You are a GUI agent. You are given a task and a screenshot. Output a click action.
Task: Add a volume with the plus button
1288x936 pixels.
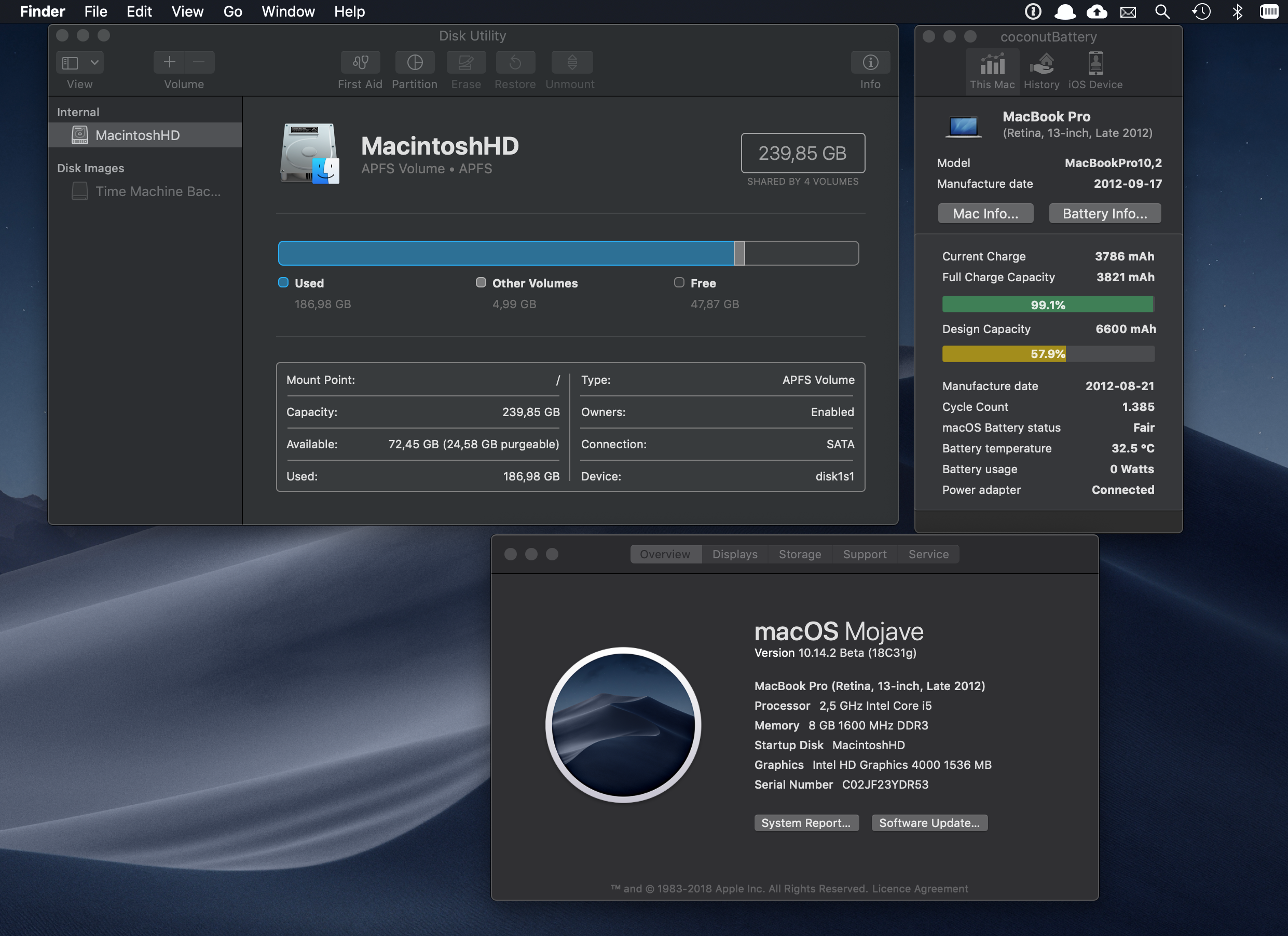[169, 62]
